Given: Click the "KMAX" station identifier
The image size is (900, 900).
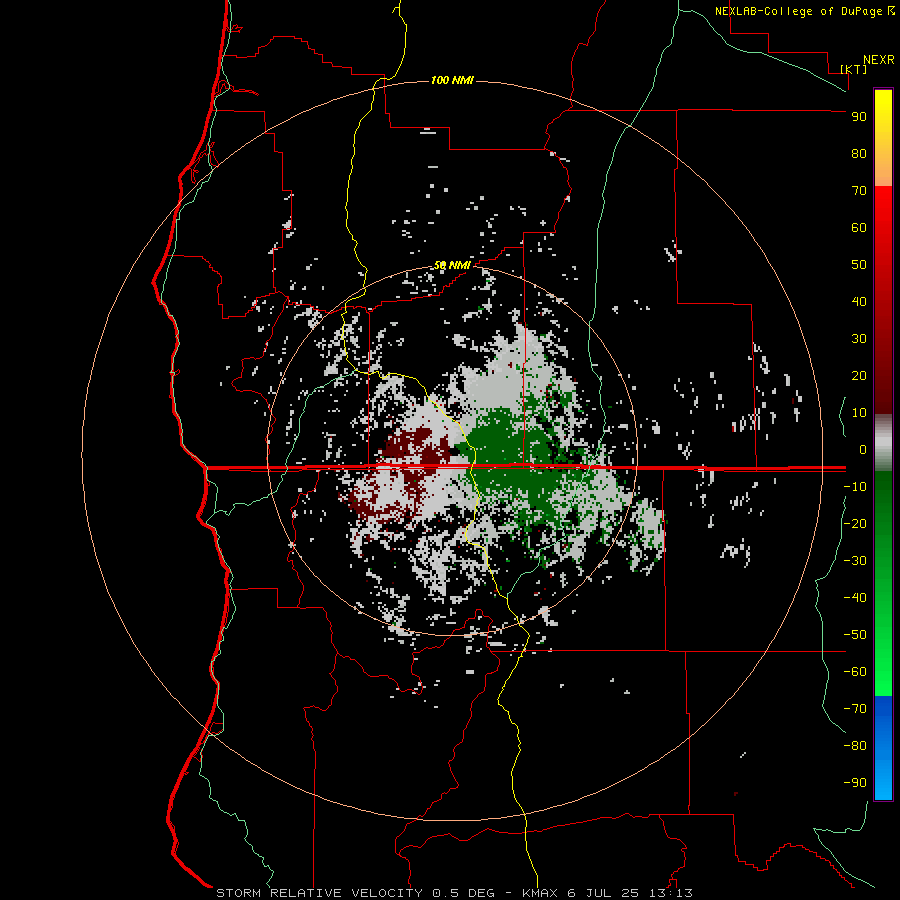Looking at the screenshot, I should 540,893.
